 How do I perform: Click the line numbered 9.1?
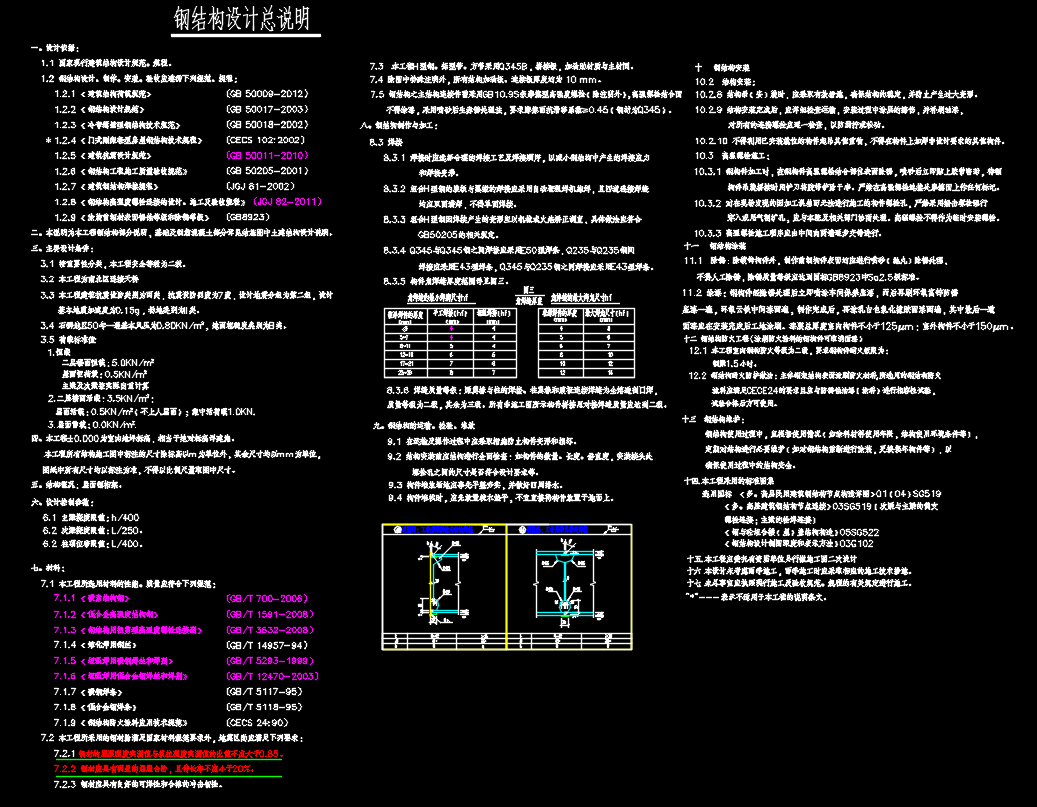[x=482, y=441]
